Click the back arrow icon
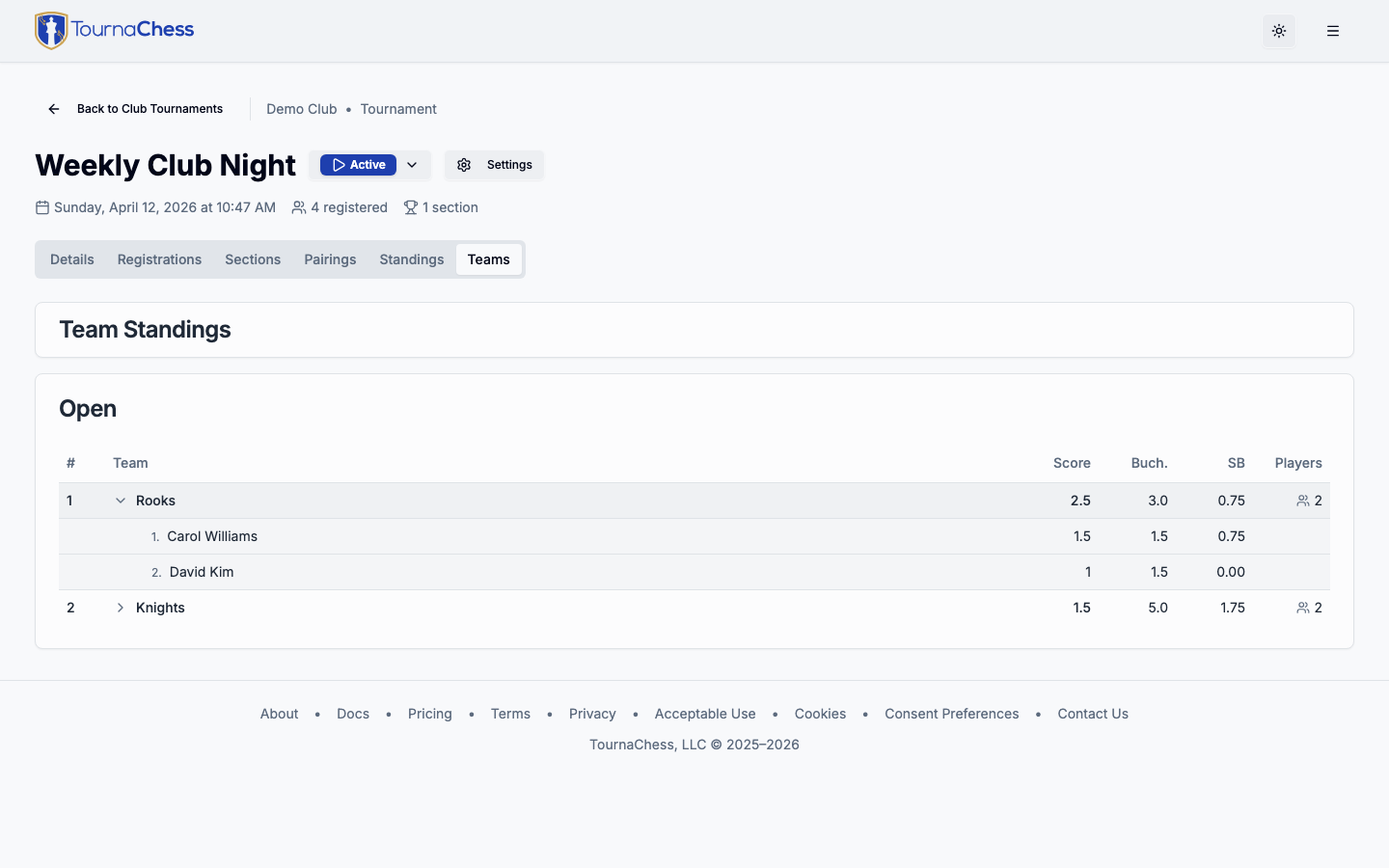The height and width of the screenshot is (868, 1389). pyautogui.click(x=54, y=109)
